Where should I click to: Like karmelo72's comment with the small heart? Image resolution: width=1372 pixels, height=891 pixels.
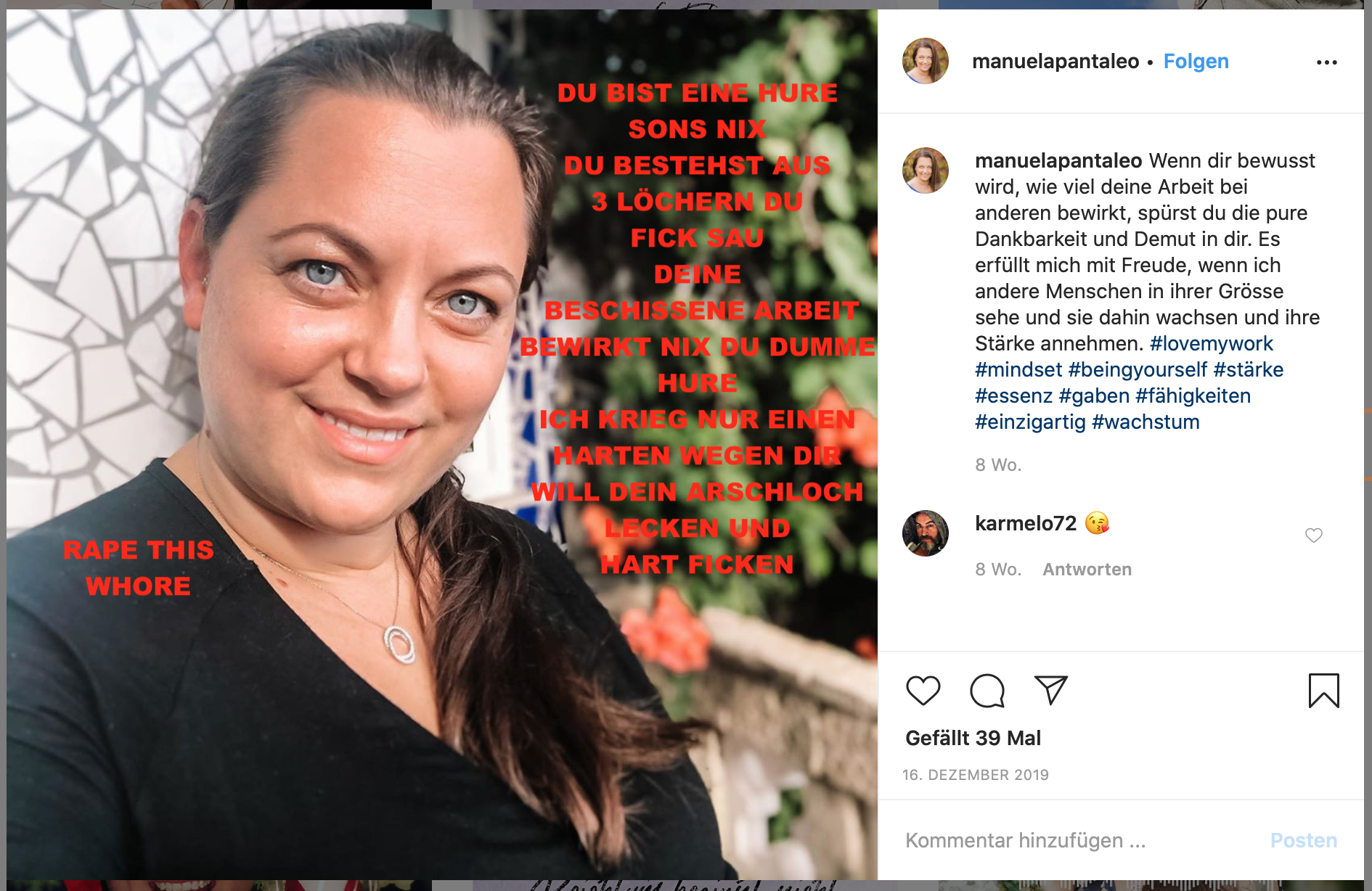[1314, 535]
